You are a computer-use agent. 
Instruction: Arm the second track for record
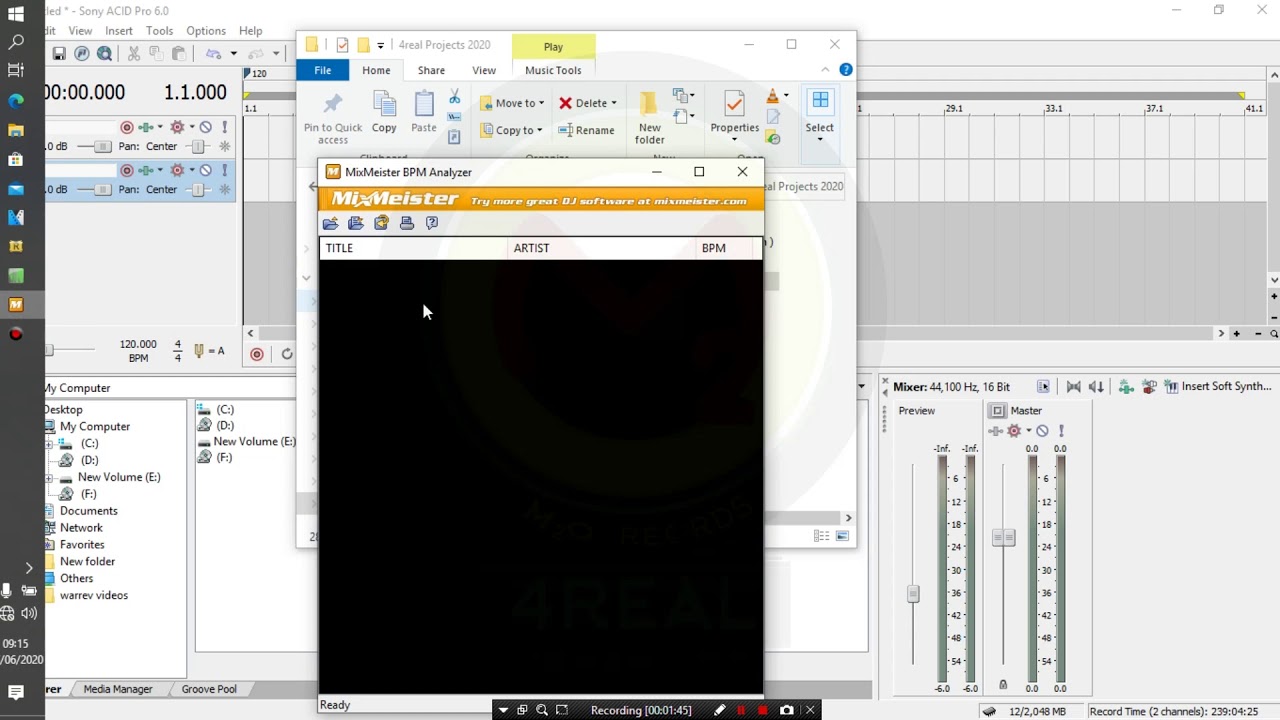(x=127, y=170)
